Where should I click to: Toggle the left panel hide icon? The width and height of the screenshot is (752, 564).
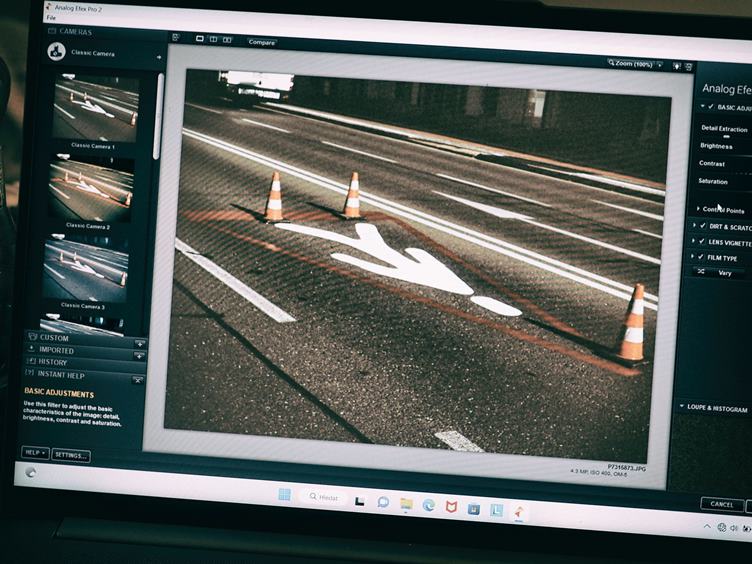point(176,37)
